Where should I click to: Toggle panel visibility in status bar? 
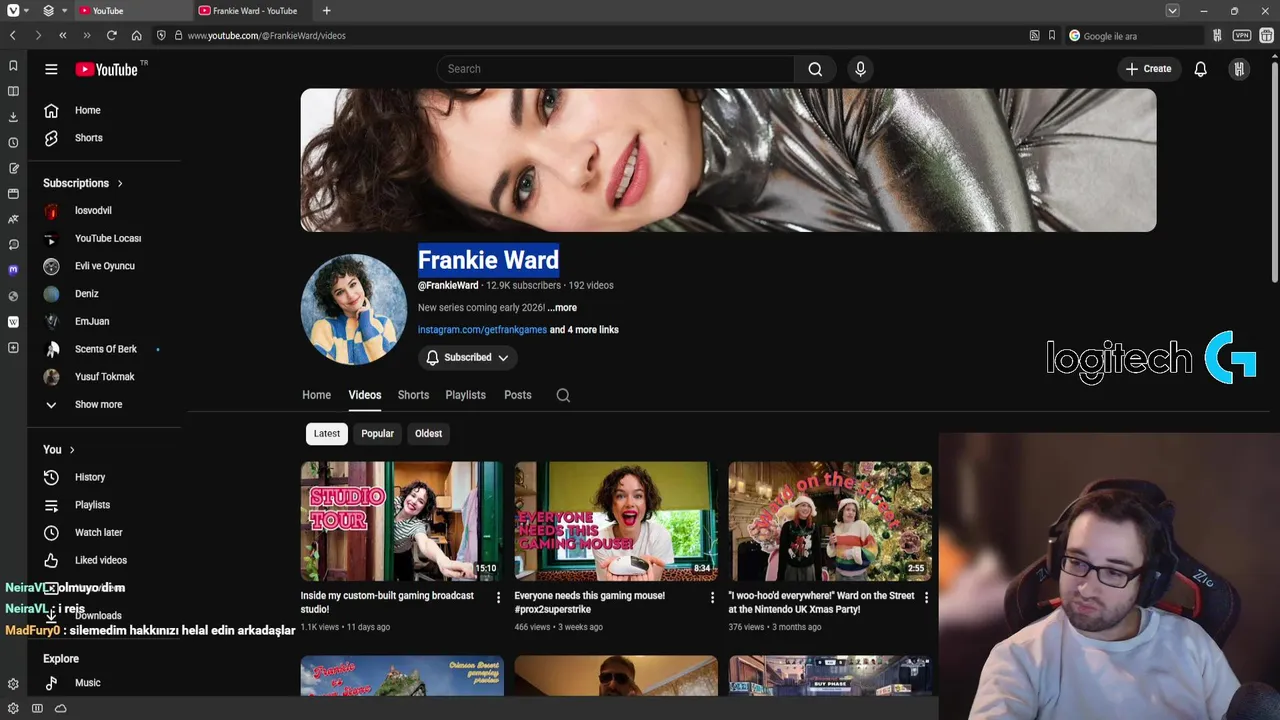37,708
